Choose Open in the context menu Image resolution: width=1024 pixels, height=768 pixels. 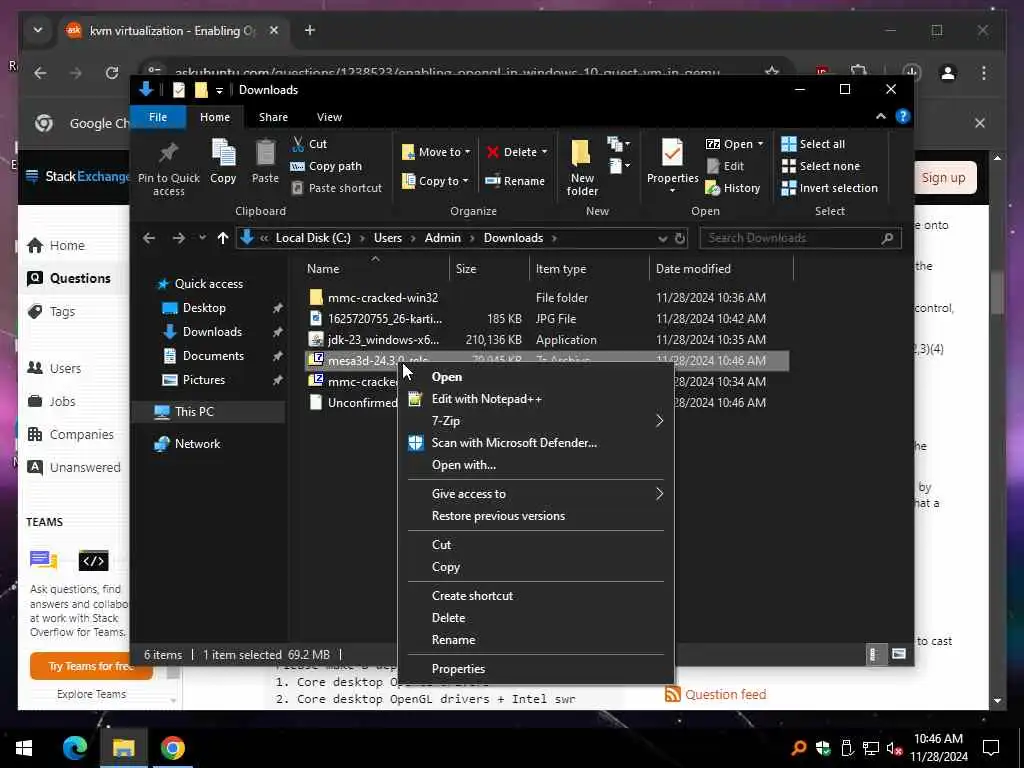[447, 377]
